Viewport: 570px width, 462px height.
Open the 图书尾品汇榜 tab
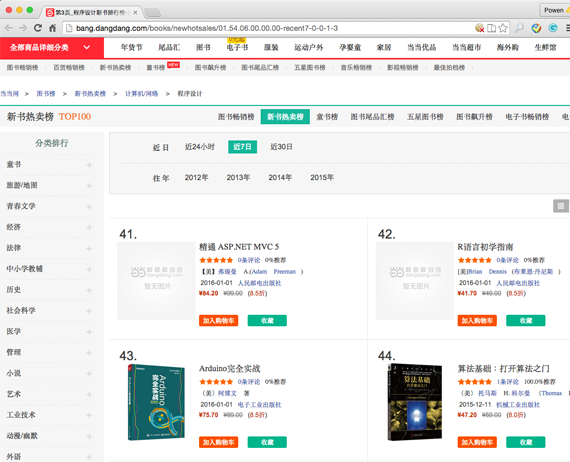pyautogui.click(x=372, y=117)
